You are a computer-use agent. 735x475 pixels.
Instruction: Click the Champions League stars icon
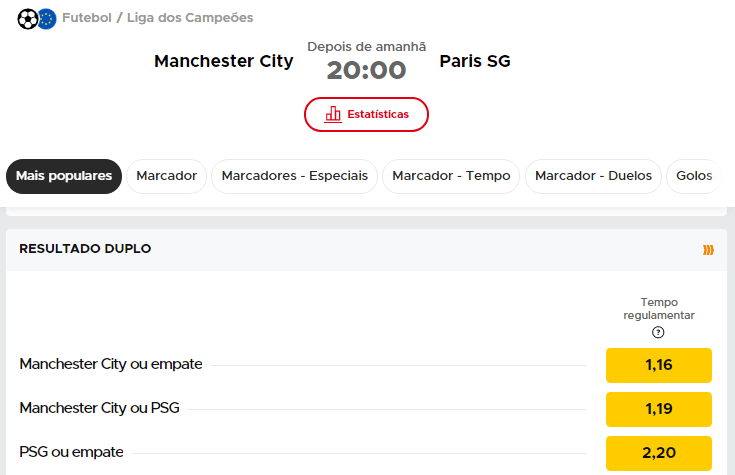click(x=46, y=18)
